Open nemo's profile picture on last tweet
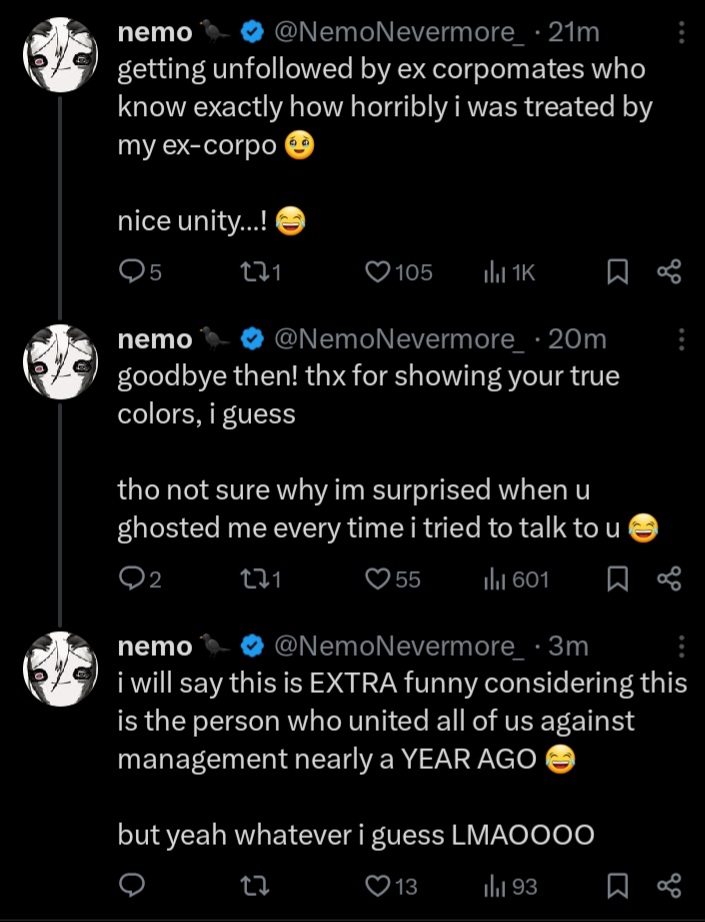 (58, 669)
